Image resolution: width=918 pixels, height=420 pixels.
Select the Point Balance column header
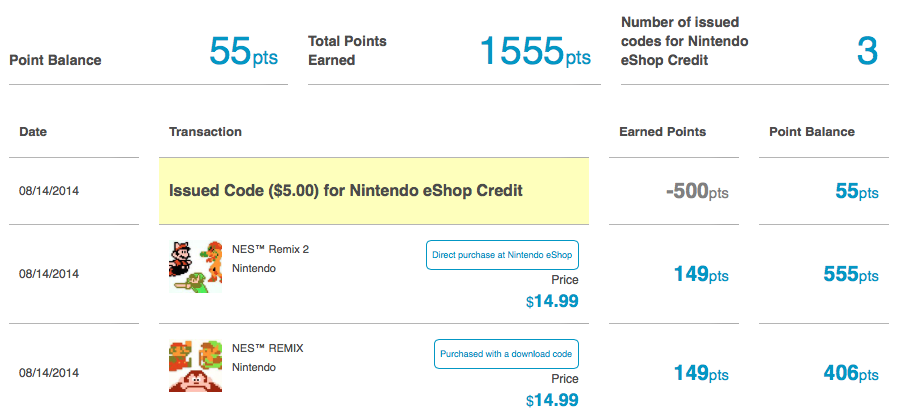coord(811,132)
